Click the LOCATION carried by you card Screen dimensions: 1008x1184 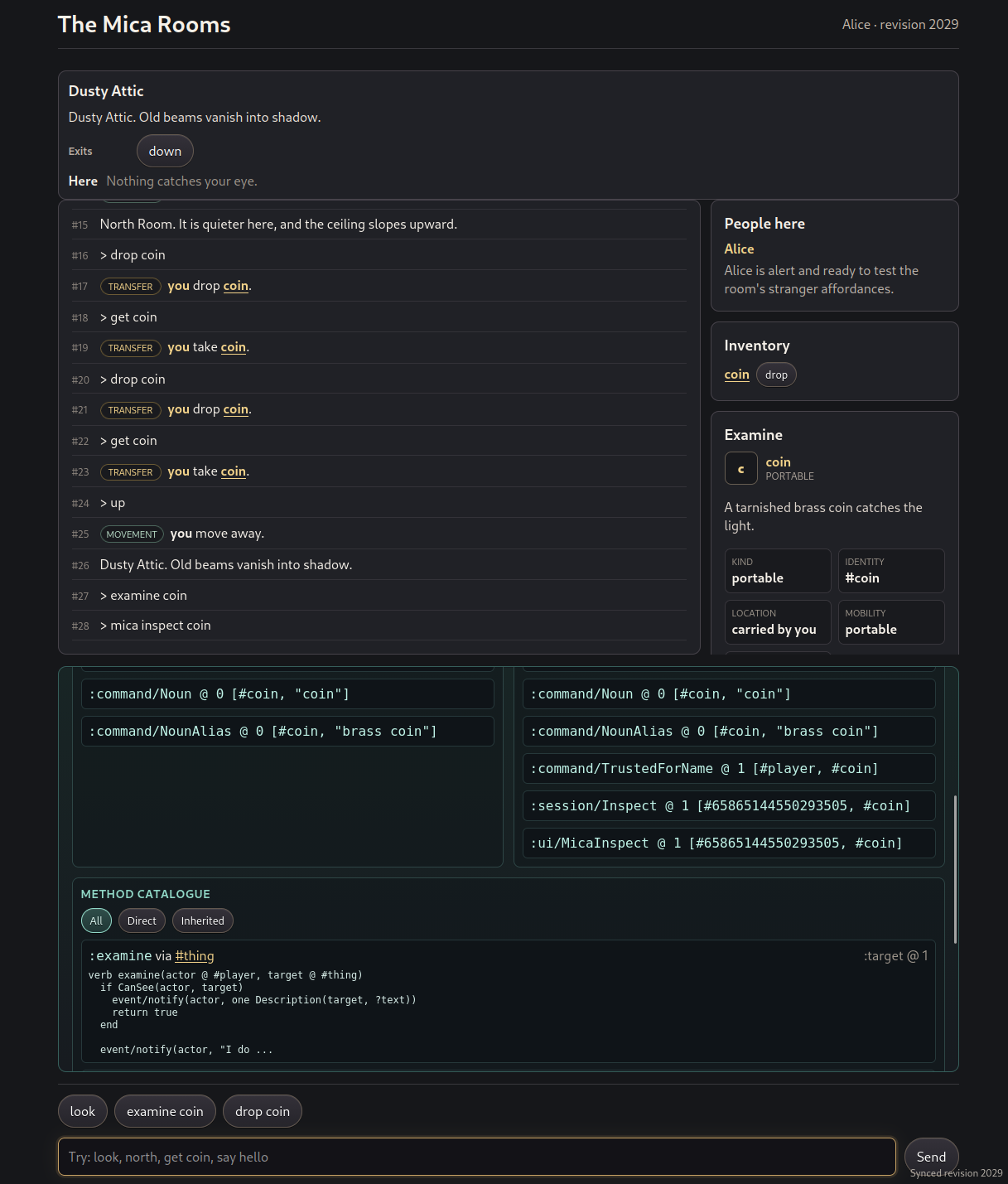click(778, 622)
